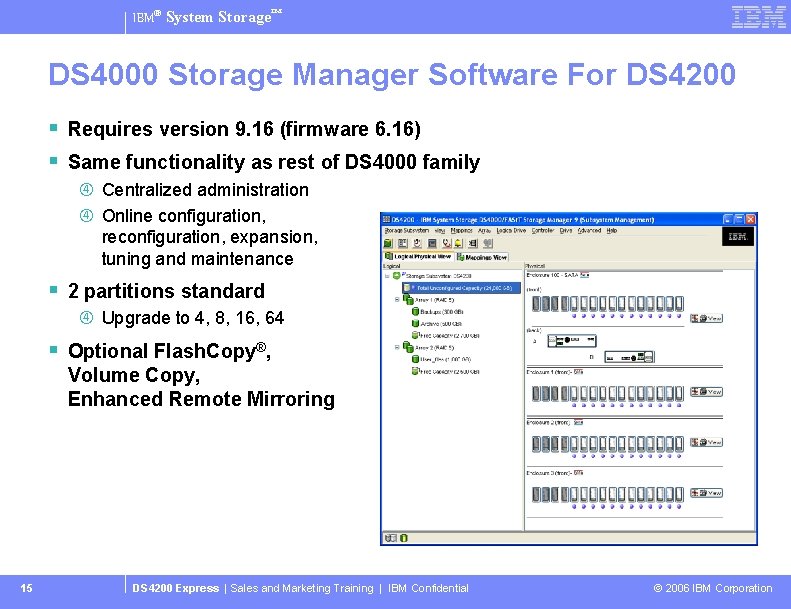Click the window icon in the title bar
Image resolution: width=791 pixels, height=609 pixels.
(386, 219)
